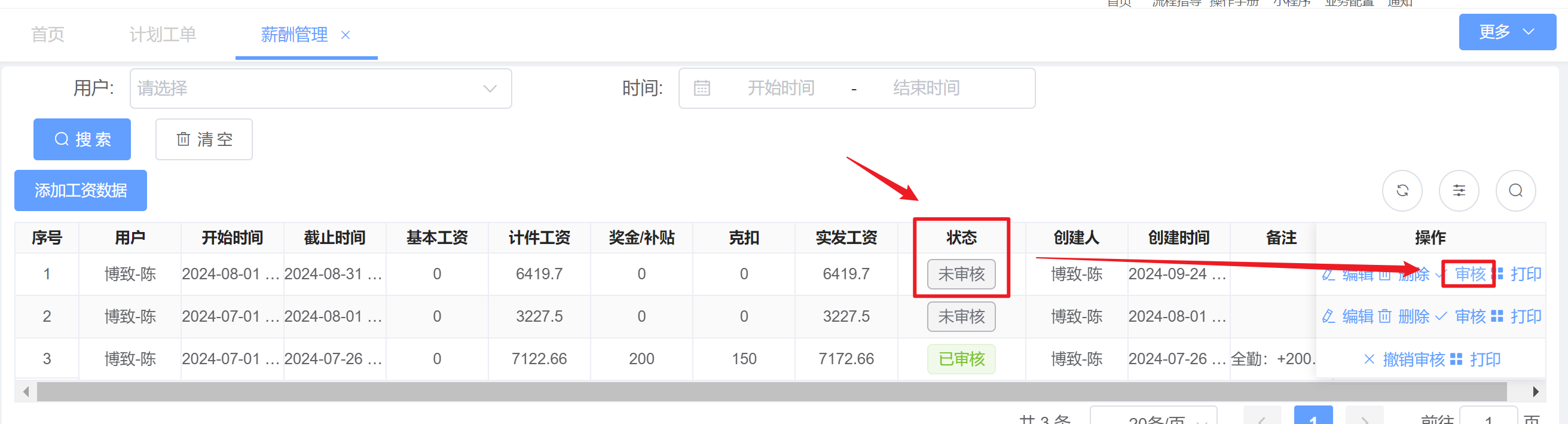Click the 添加工资数据 button
Image resolution: width=1568 pixels, height=424 pixels.
tap(80, 191)
